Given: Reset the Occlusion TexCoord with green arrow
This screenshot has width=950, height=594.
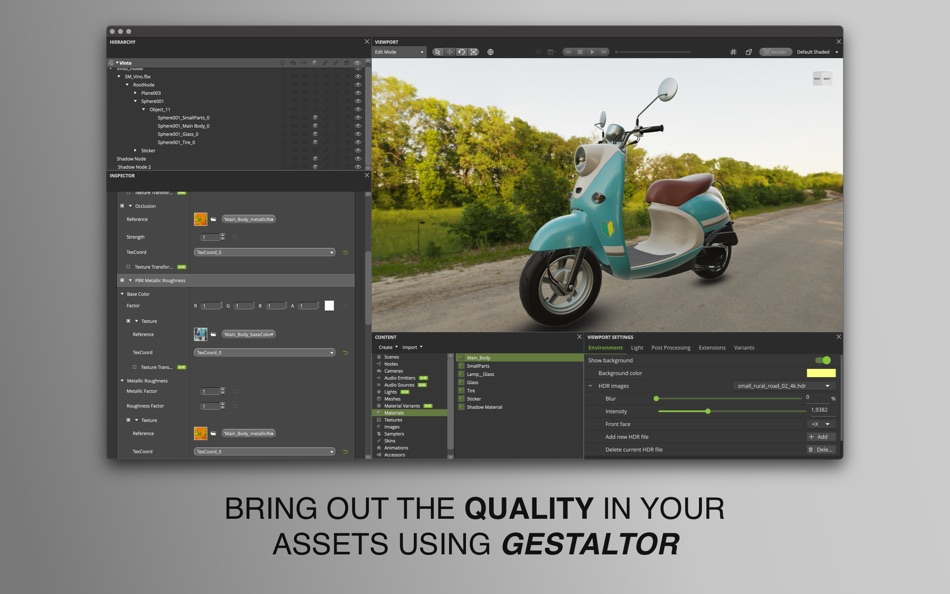Looking at the screenshot, I should click(x=345, y=252).
